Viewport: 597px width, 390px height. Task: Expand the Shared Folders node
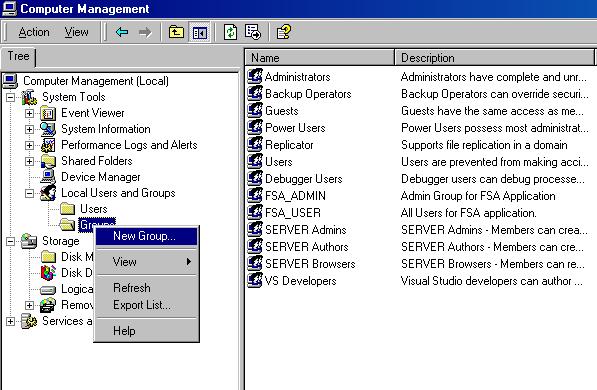click(x=29, y=161)
